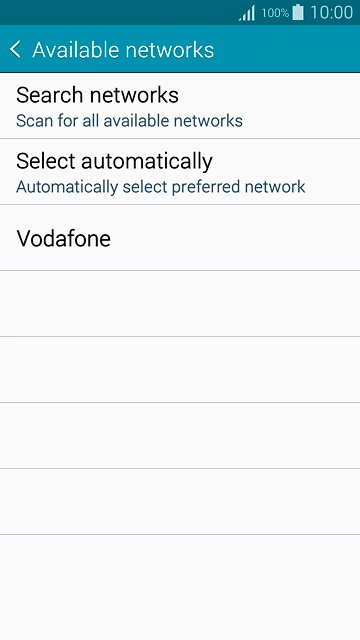Tap empty header space right of title

(x=286, y=50)
